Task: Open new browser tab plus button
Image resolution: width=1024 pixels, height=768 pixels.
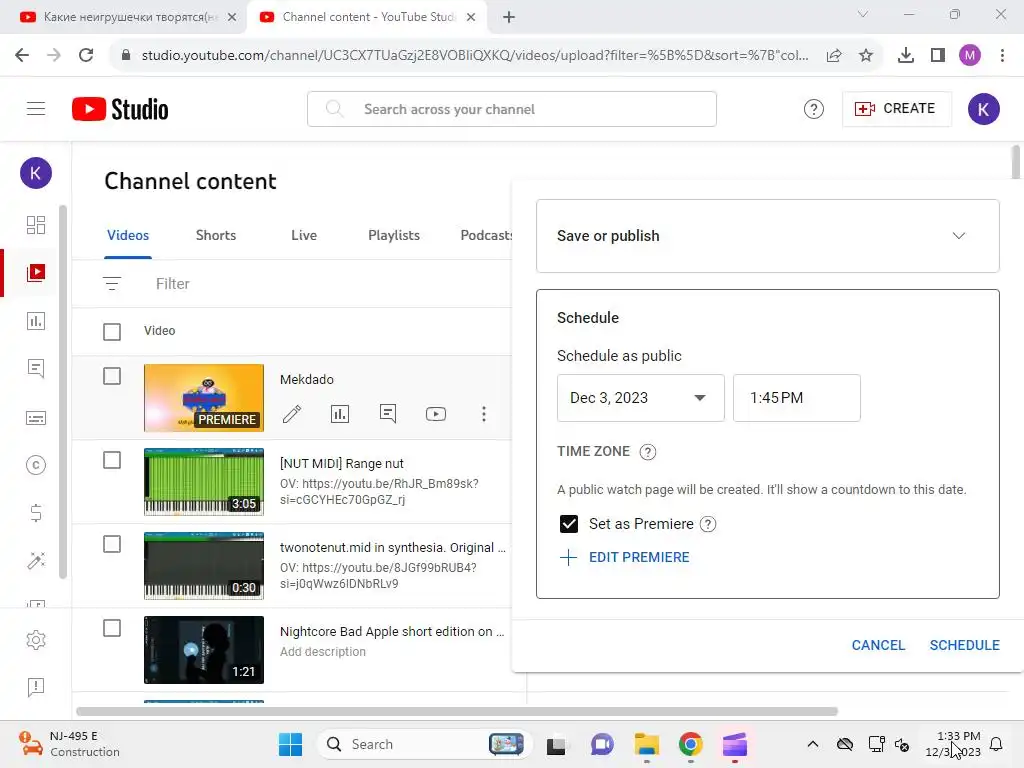Action: [509, 18]
